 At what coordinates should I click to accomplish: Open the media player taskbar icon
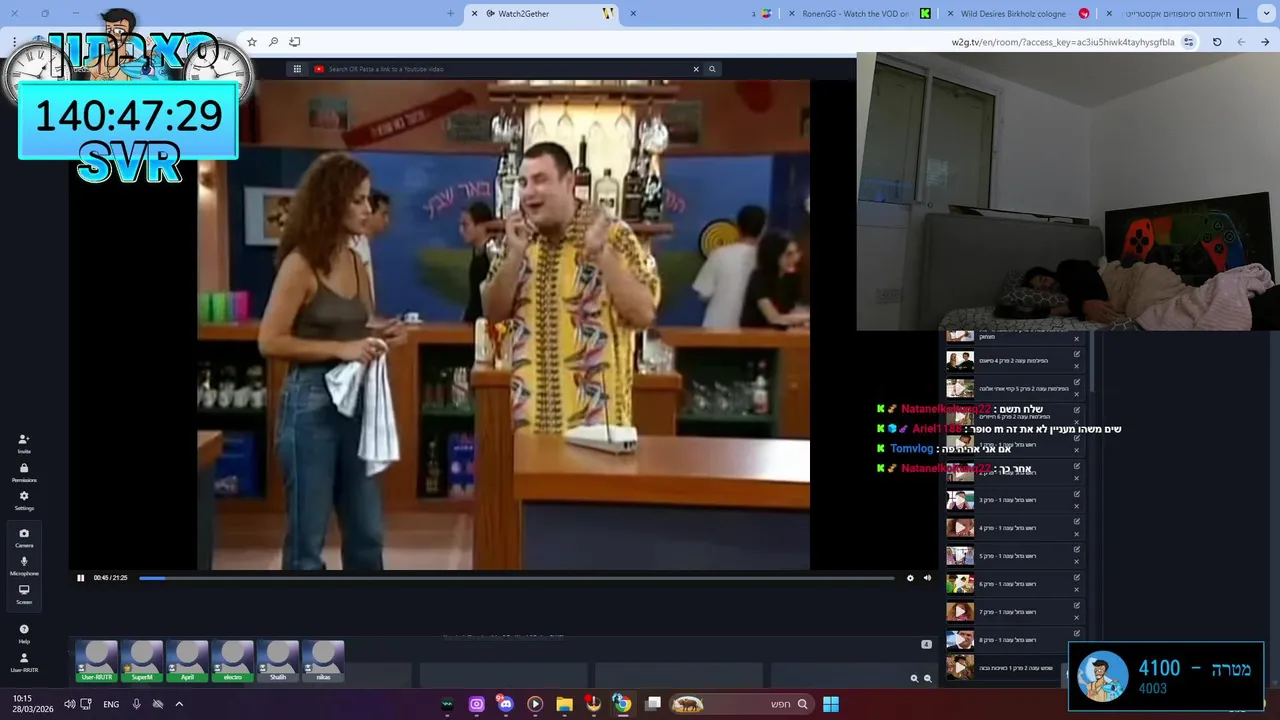535,704
